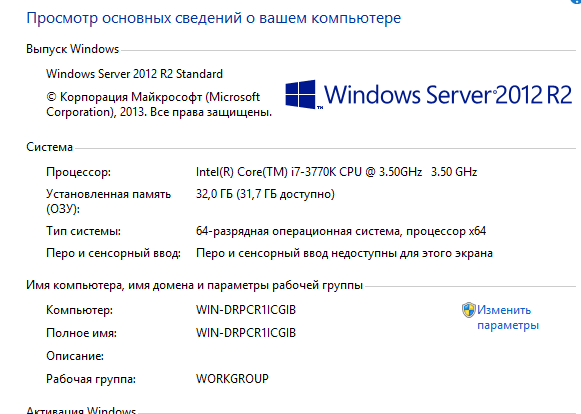Click the Активация Windows section header
581x414 pixels.
point(81,410)
